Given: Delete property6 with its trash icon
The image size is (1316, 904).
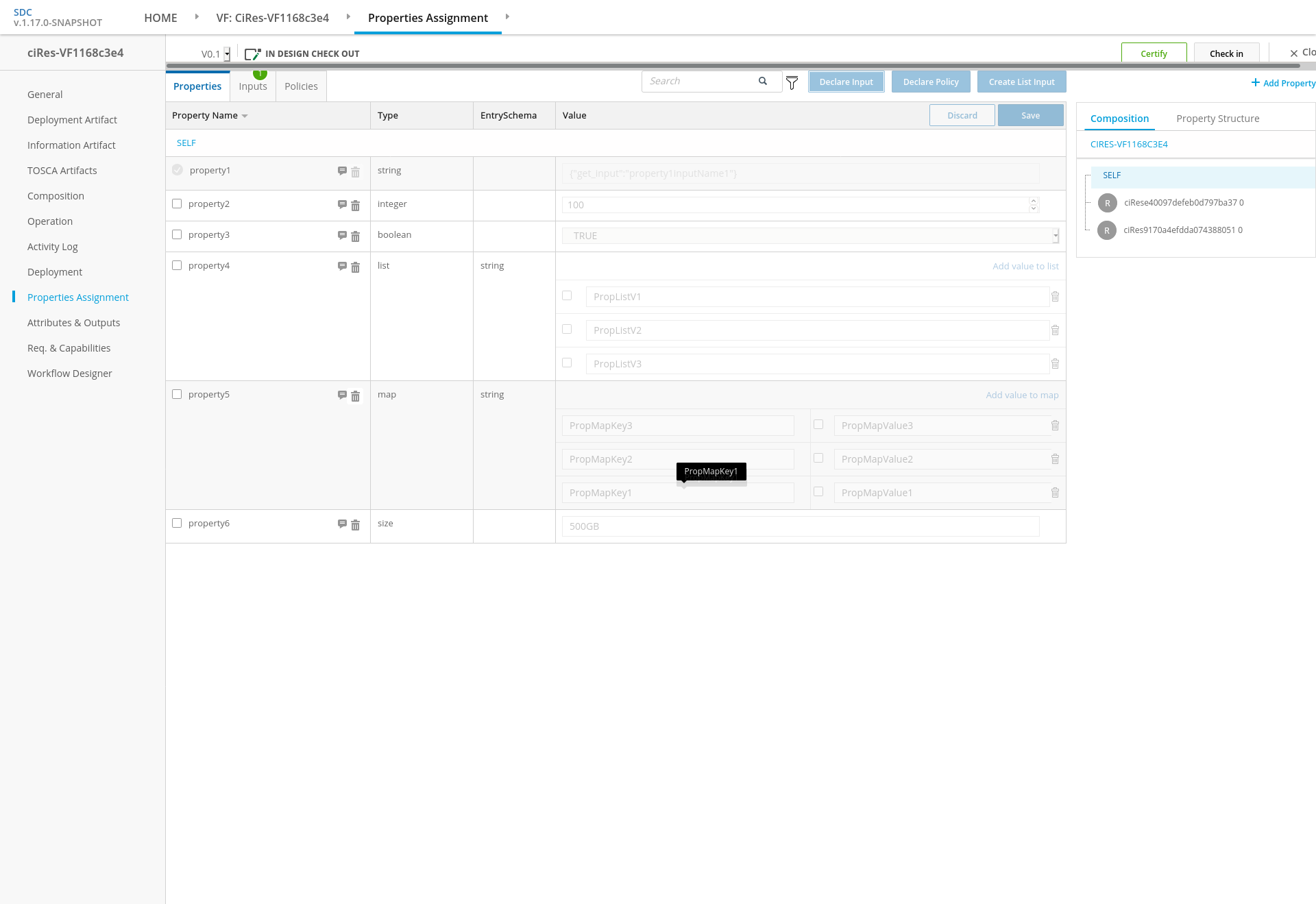Looking at the screenshot, I should pos(355,525).
